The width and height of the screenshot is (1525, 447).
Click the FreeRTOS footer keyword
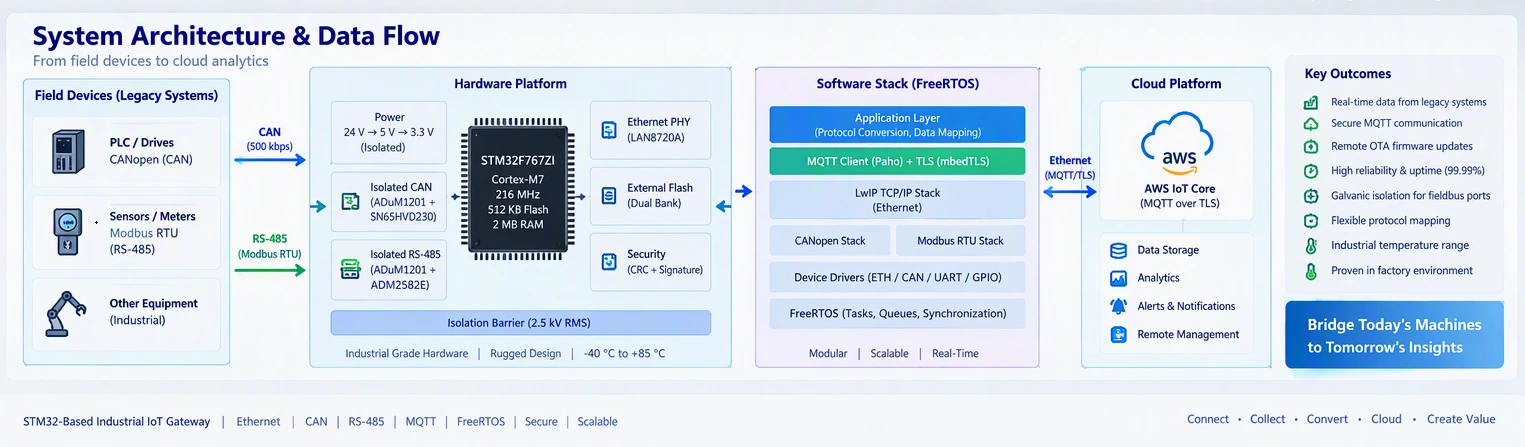click(481, 421)
